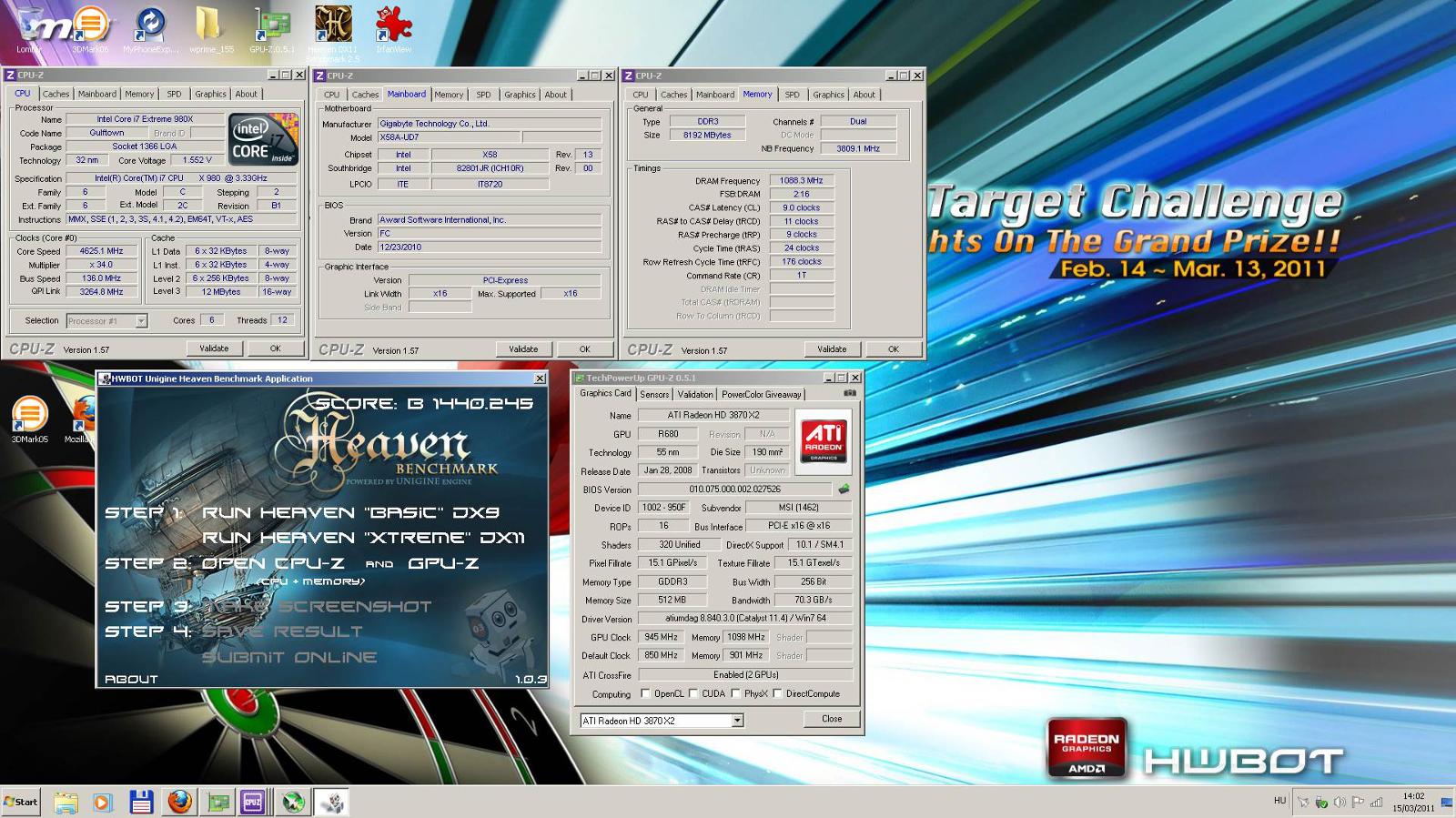This screenshot has width=1456, height=818.
Task: Switch to Caches tab in first CPU-Z window
Action: 56,94
